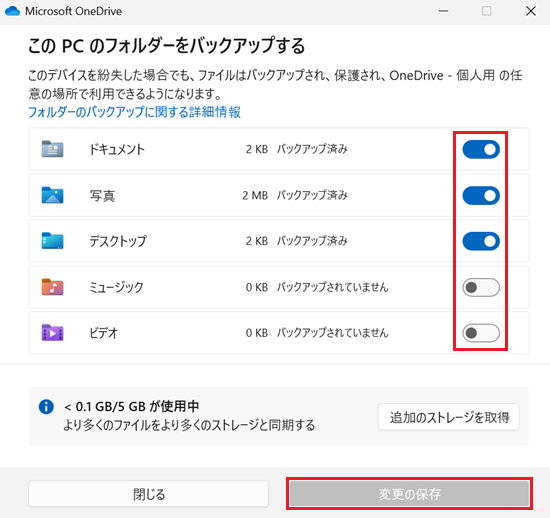This screenshot has height=518, width=550.
Task: Click the この PC のフォルダーをバックアップする heading
Action: (x=166, y=46)
